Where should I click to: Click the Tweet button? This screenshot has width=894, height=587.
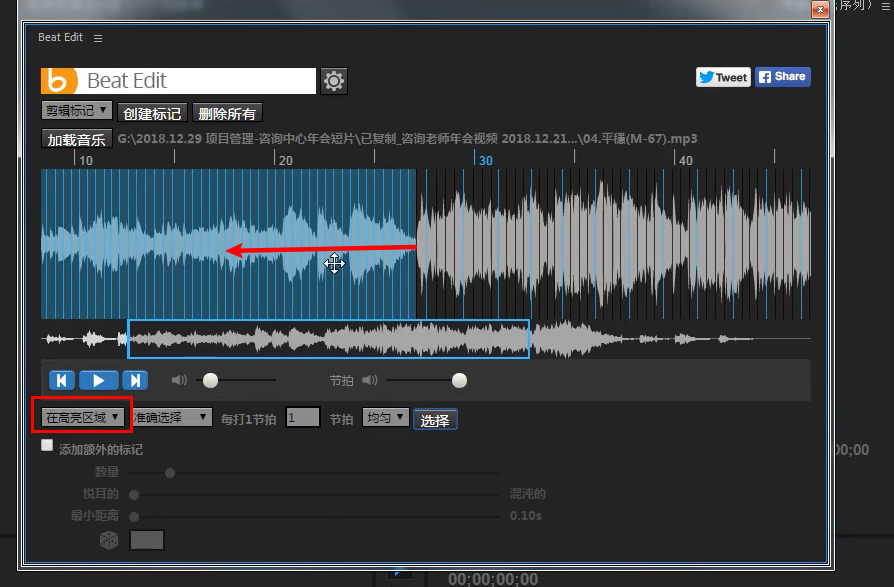(x=723, y=77)
